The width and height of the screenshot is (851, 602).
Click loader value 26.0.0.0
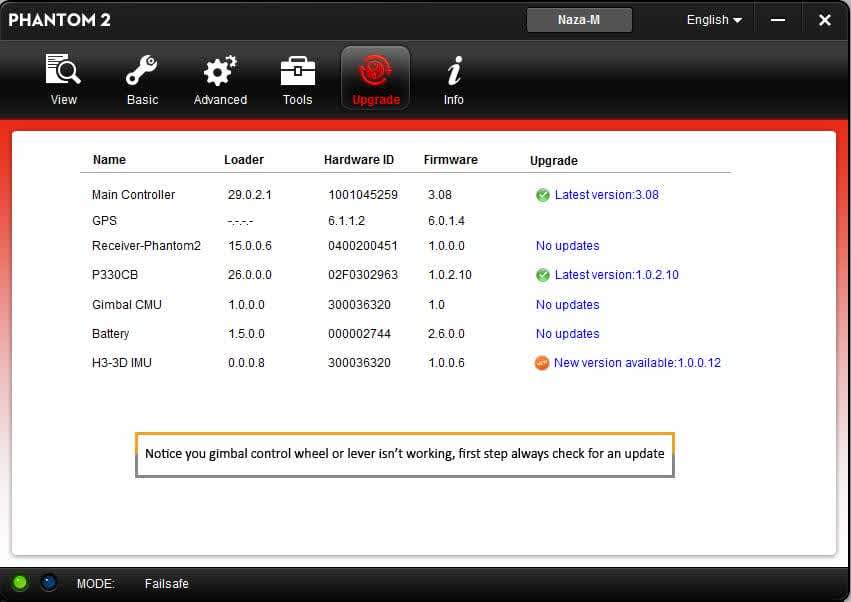[250, 275]
